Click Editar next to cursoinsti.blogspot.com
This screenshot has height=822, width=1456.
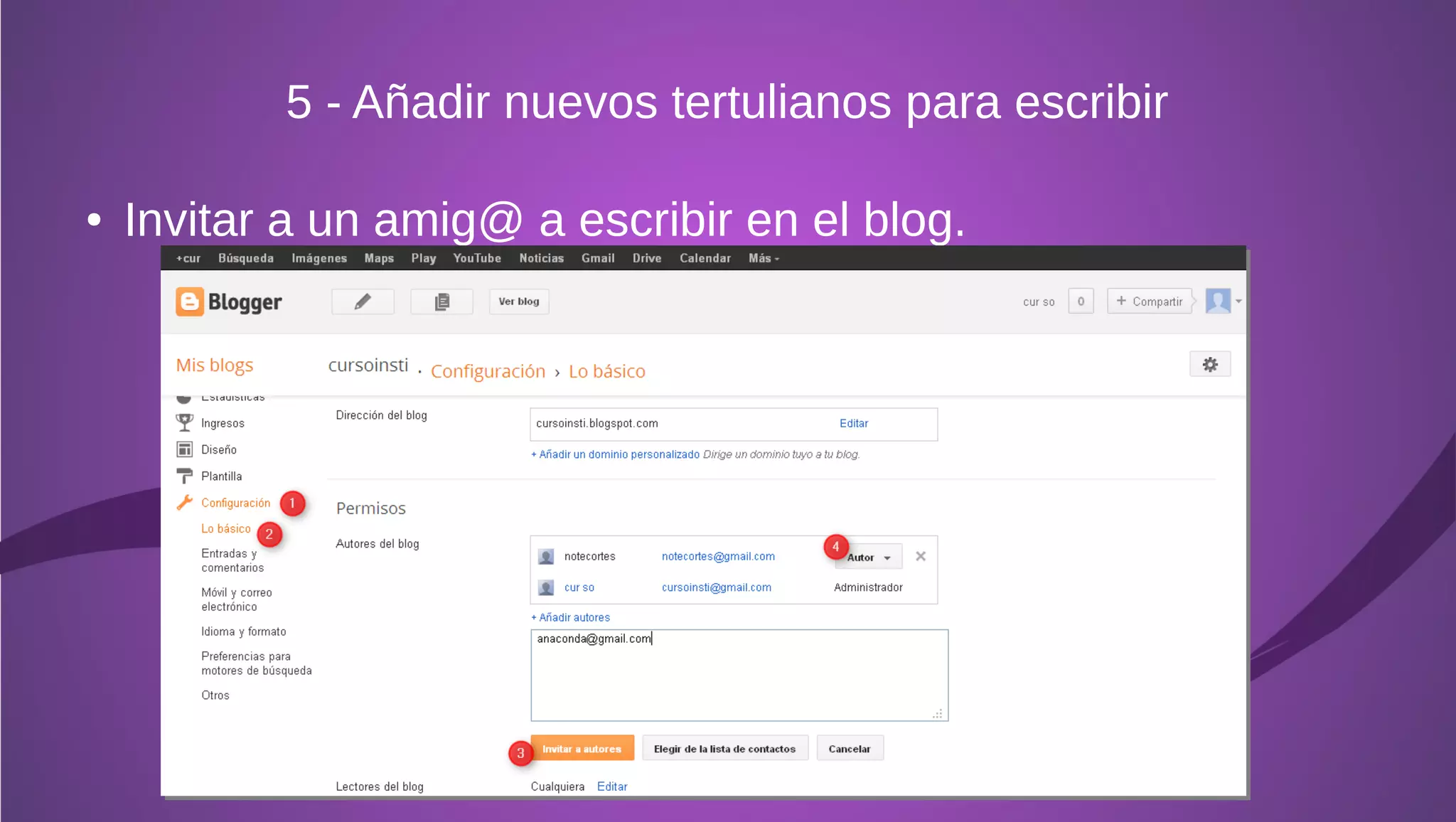(854, 423)
